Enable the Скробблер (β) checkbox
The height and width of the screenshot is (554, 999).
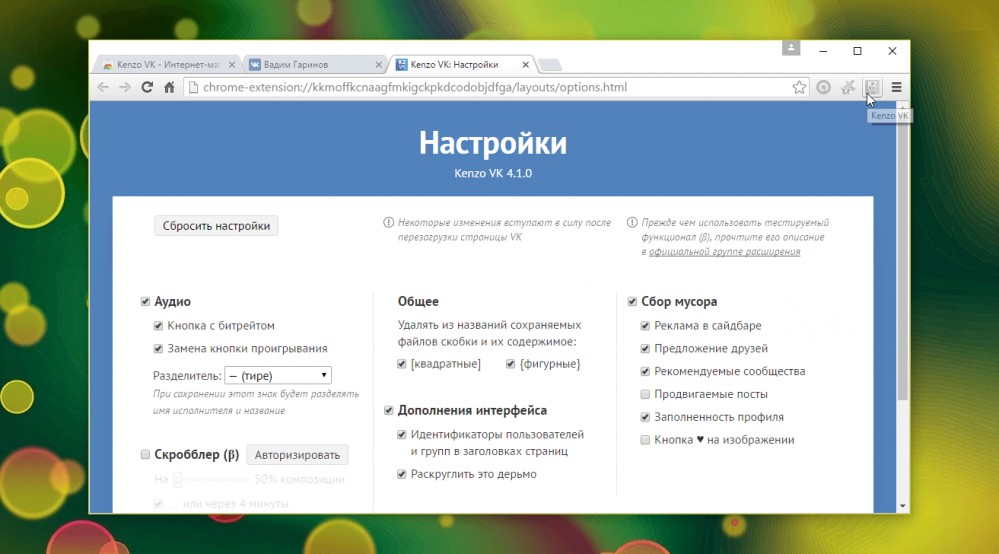click(145, 454)
